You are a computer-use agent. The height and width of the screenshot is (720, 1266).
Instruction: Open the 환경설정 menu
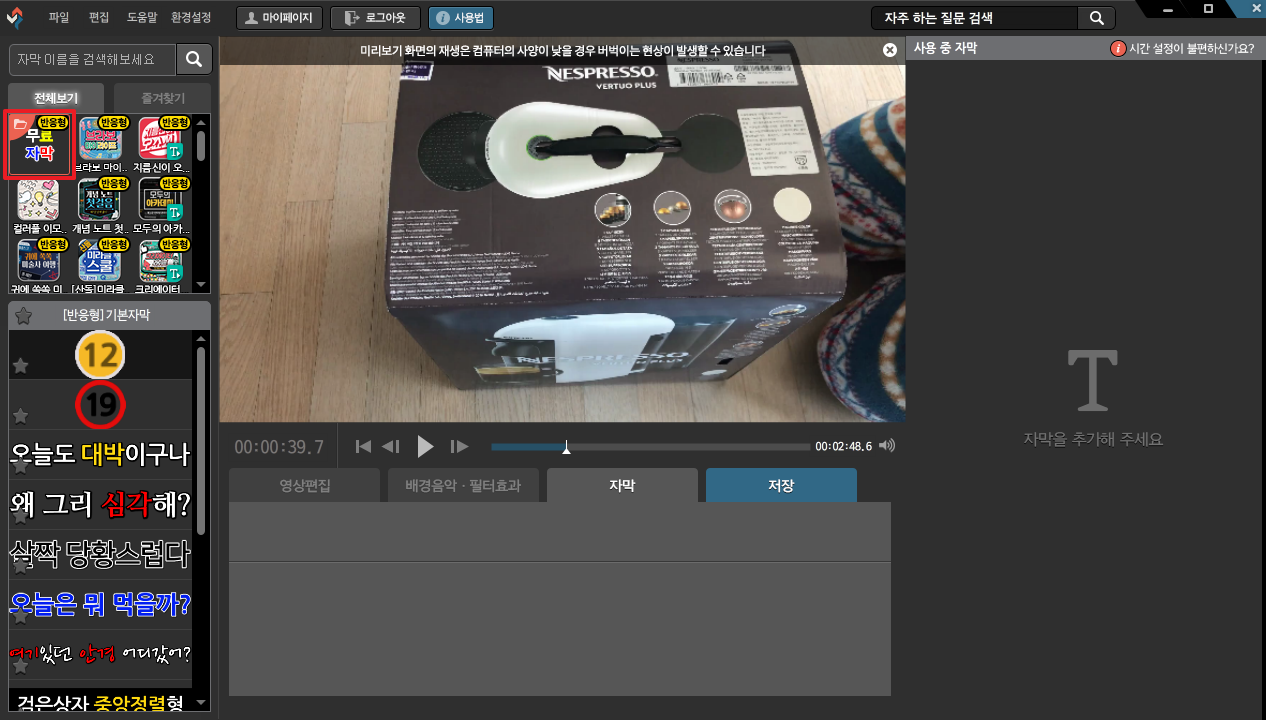pos(191,18)
